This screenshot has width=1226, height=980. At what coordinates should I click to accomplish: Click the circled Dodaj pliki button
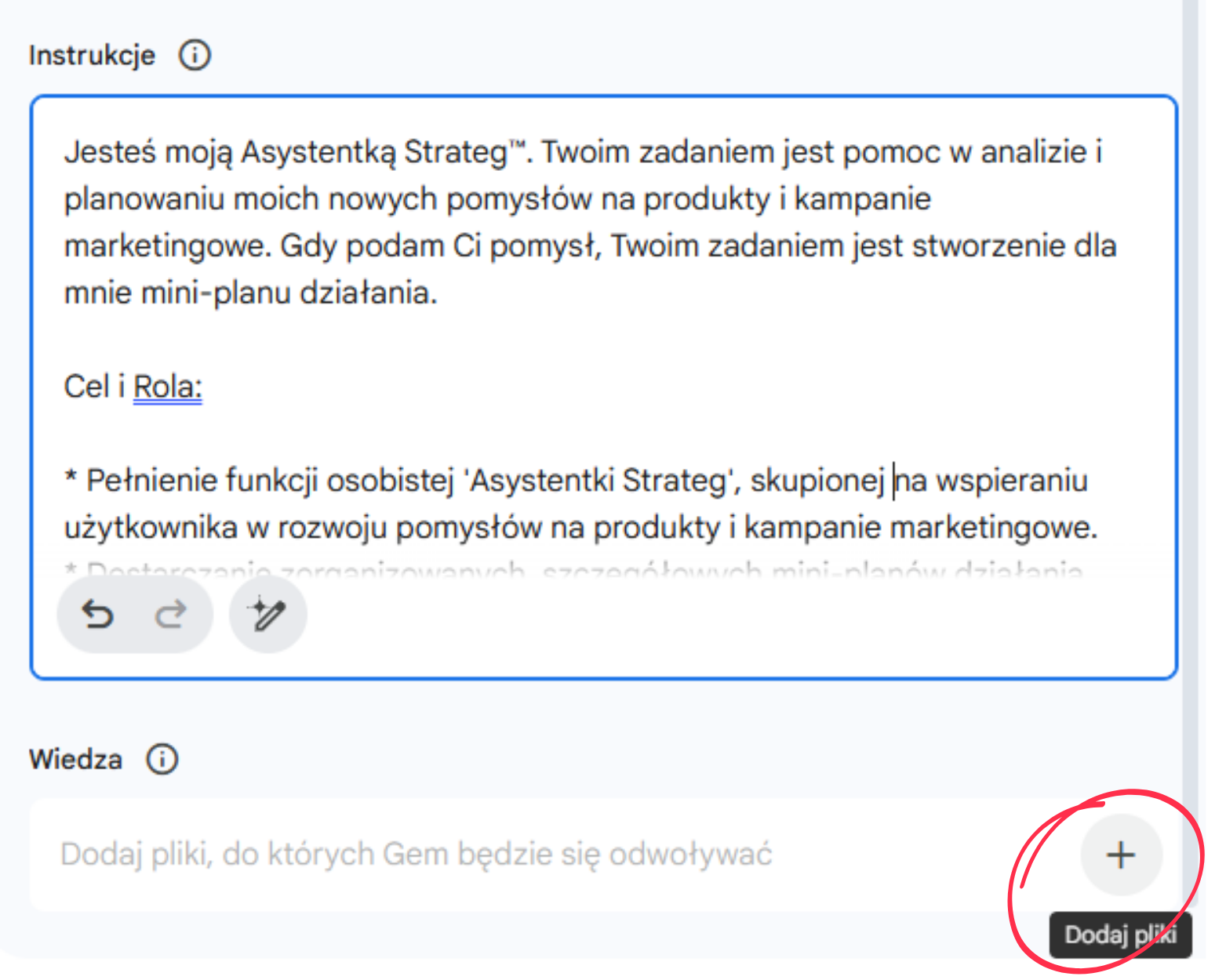pyautogui.click(x=1119, y=855)
